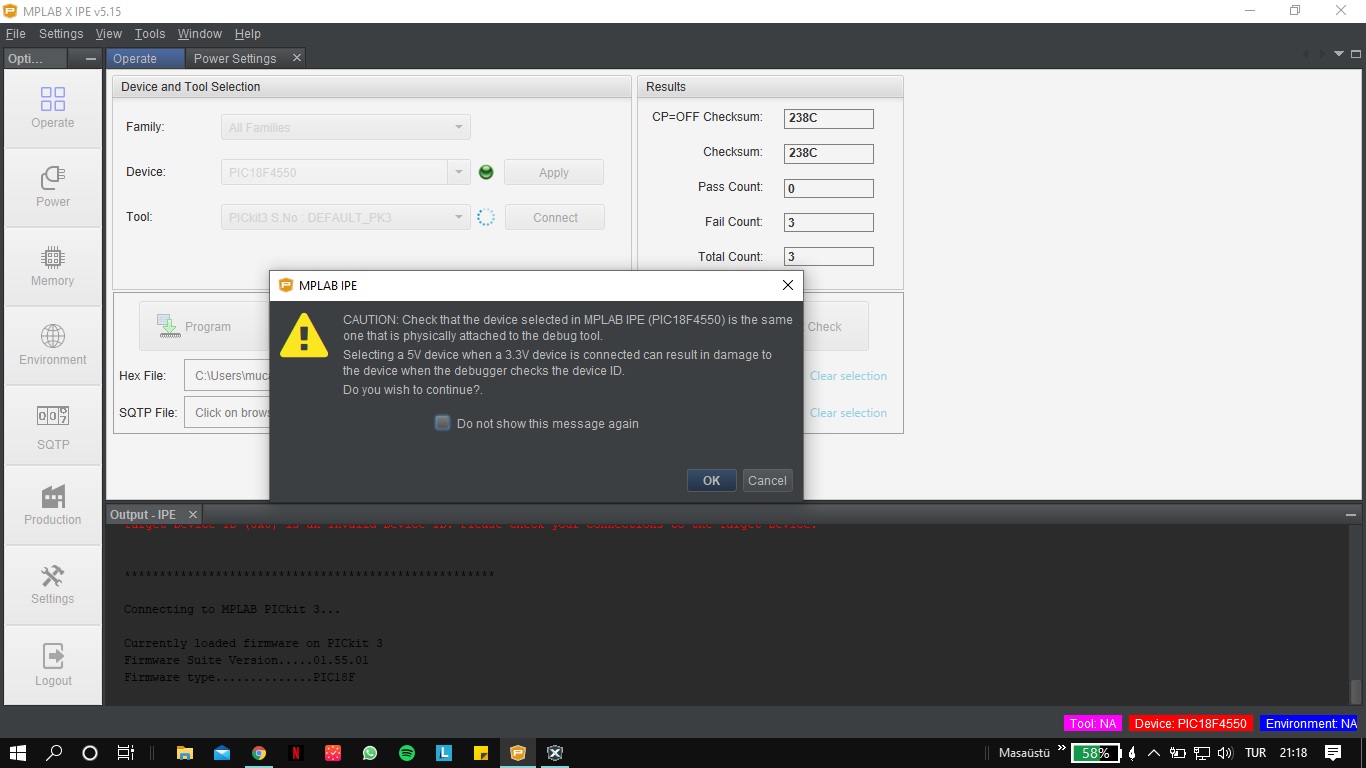This screenshot has width=1366, height=768.
Task: Open the Memory panel in the sidebar
Action: pos(53,266)
